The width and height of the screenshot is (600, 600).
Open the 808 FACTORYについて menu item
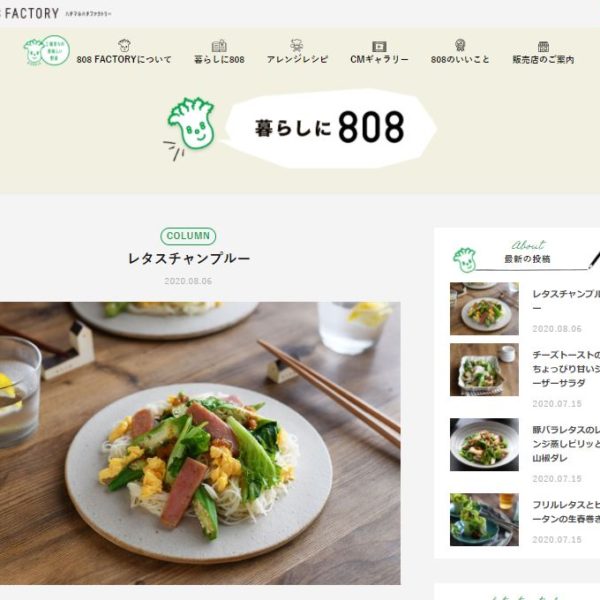click(124, 59)
